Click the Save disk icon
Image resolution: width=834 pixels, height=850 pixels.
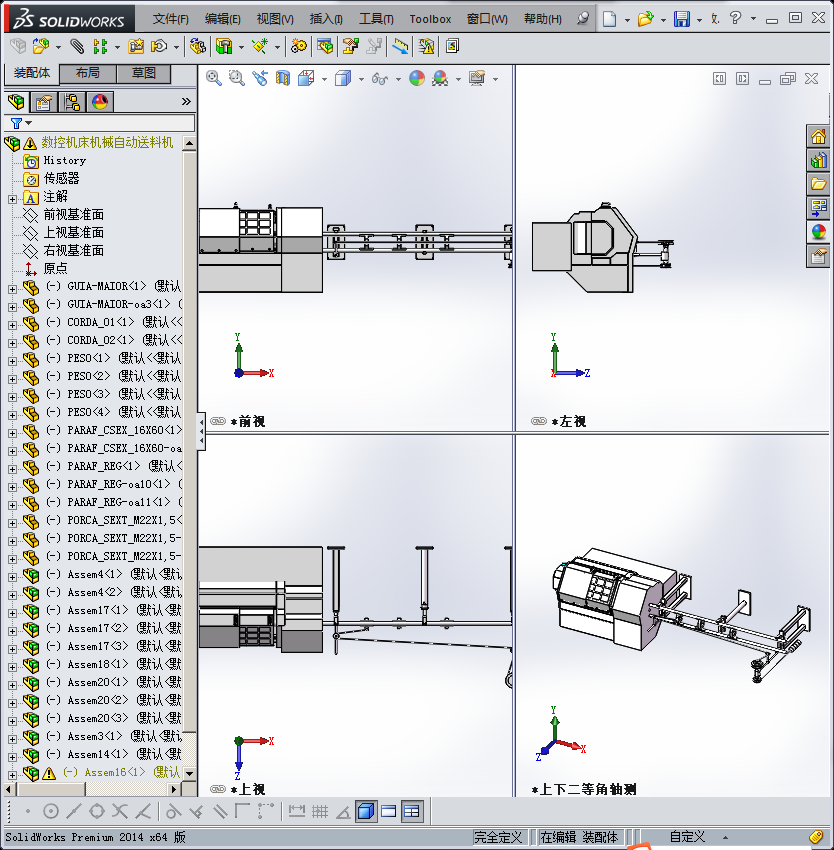pos(682,19)
